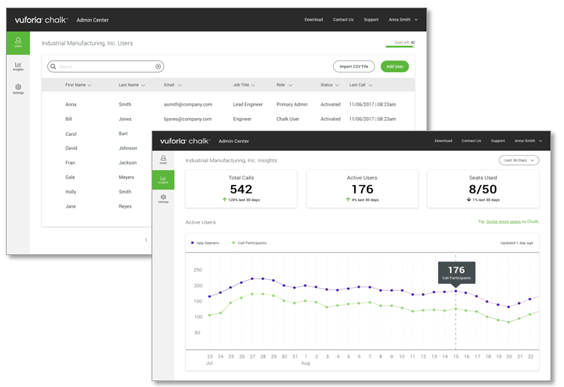Clear search with the circled X icon
The width and height of the screenshot is (564, 387).
(158, 66)
